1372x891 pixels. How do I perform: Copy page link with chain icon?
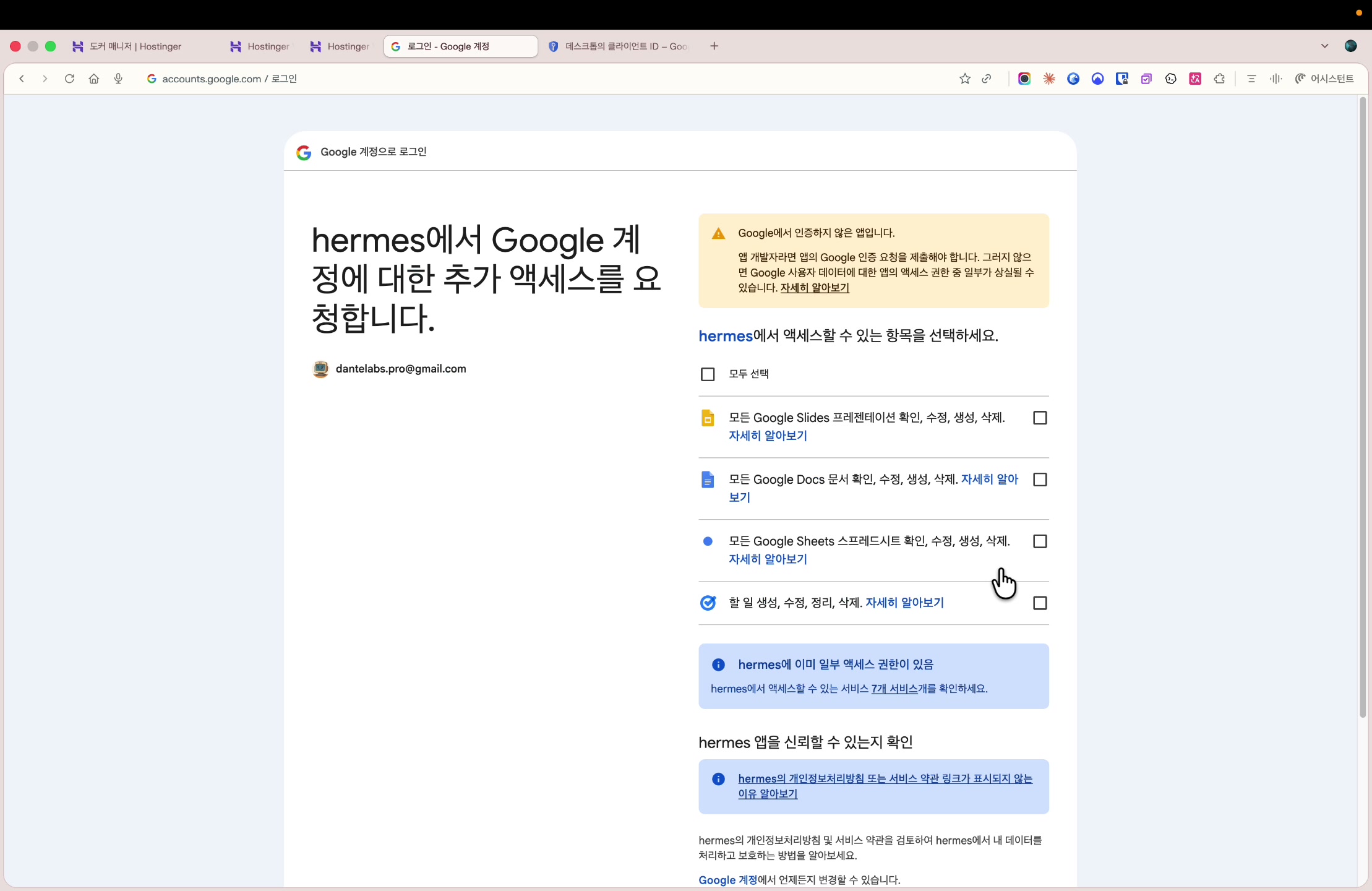tap(987, 79)
